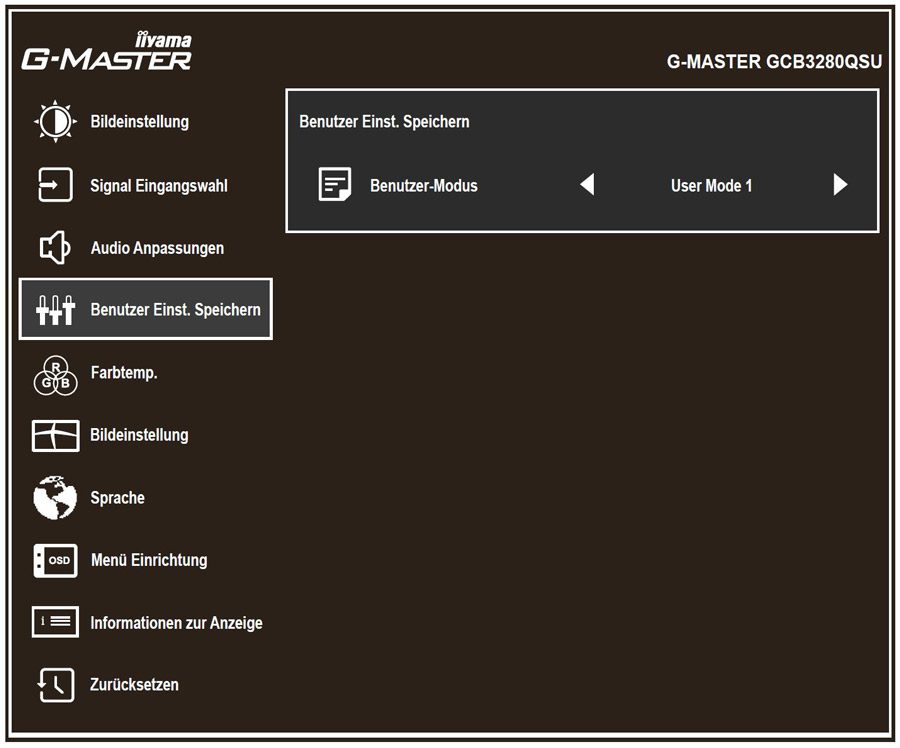Select next user mode with right arrow
The image size is (900, 748).
click(x=840, y=185)
